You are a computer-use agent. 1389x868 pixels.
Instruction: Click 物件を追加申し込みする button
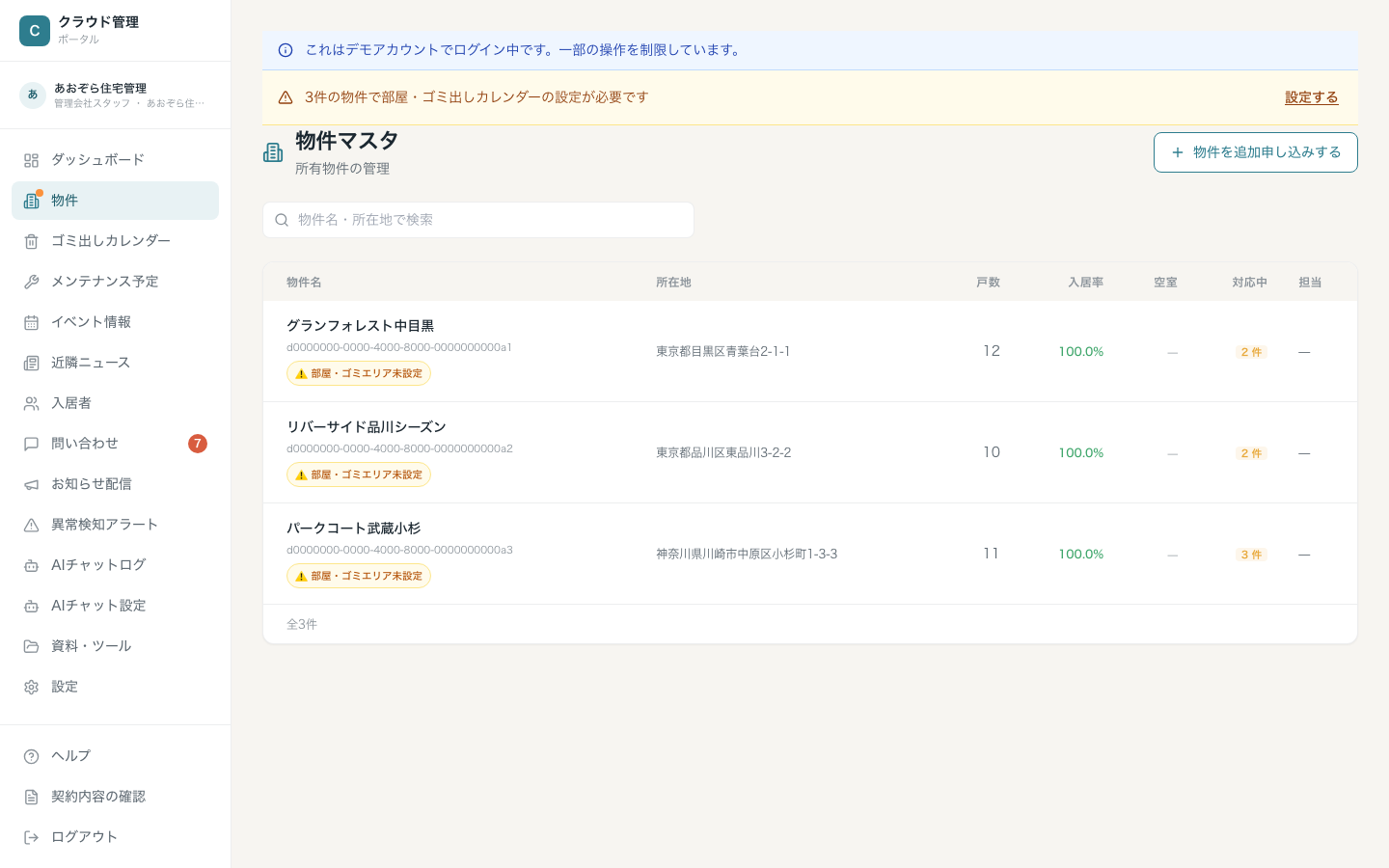tap(1255, 152)
